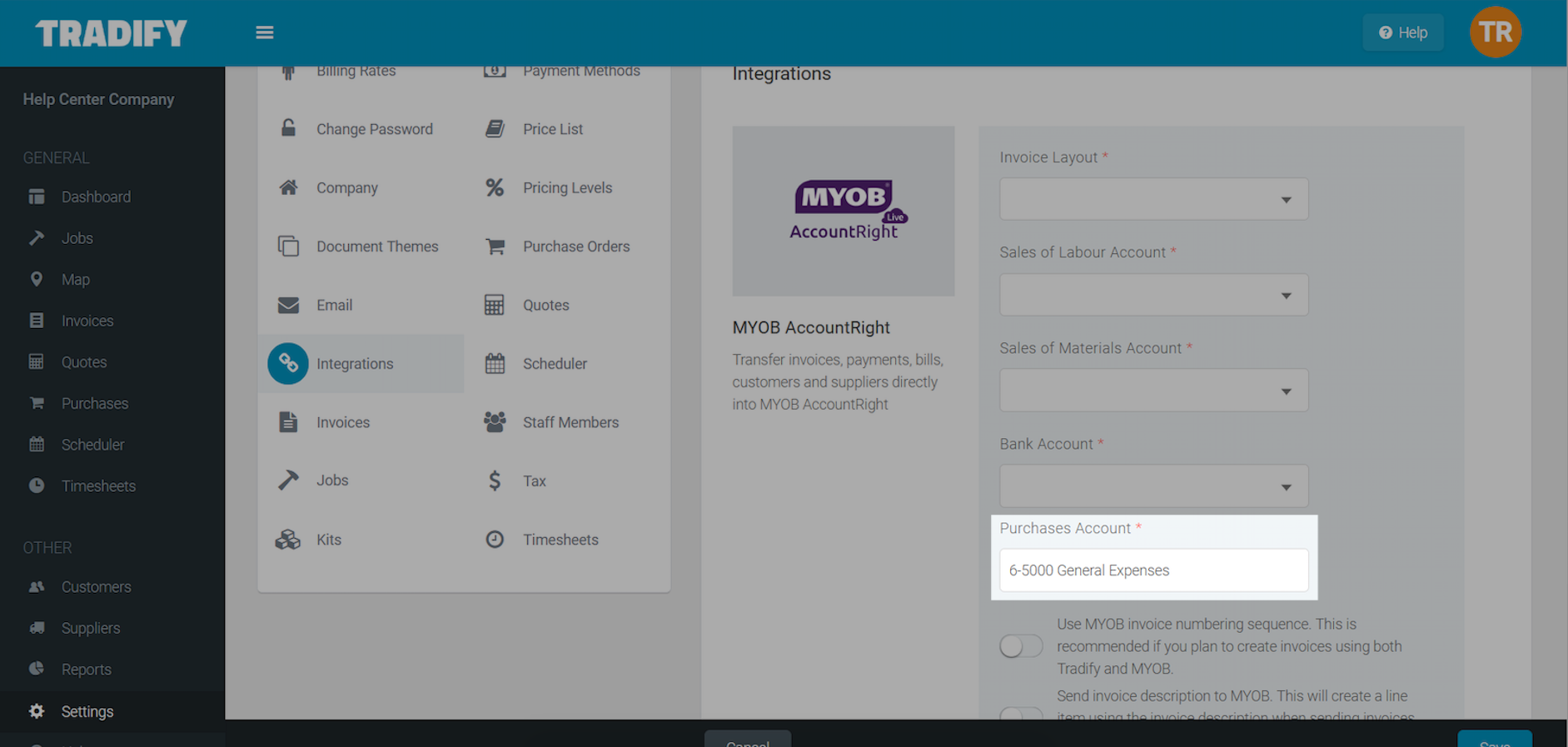The width and height of the screenshot is (1568, 747).
Task: Click the Dashboard sidebar icon
Action: click(37, 197)
